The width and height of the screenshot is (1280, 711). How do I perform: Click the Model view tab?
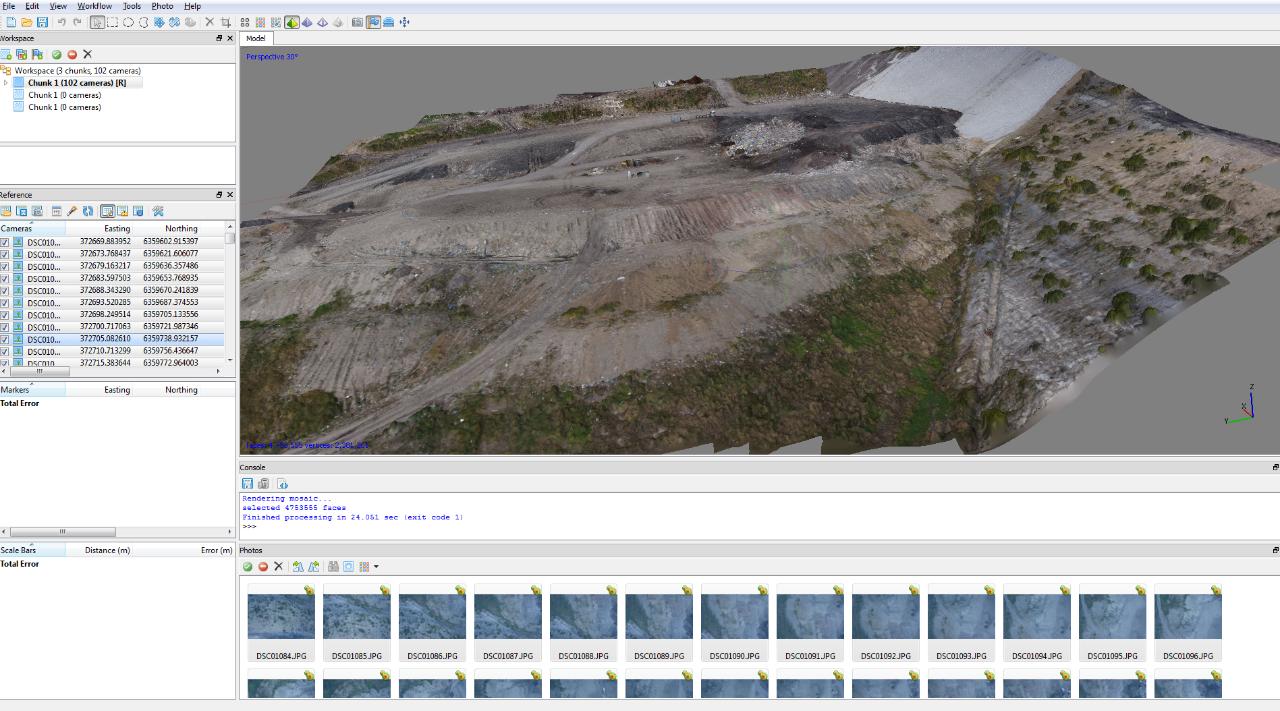pyautogui.click(x=256, y=38)
